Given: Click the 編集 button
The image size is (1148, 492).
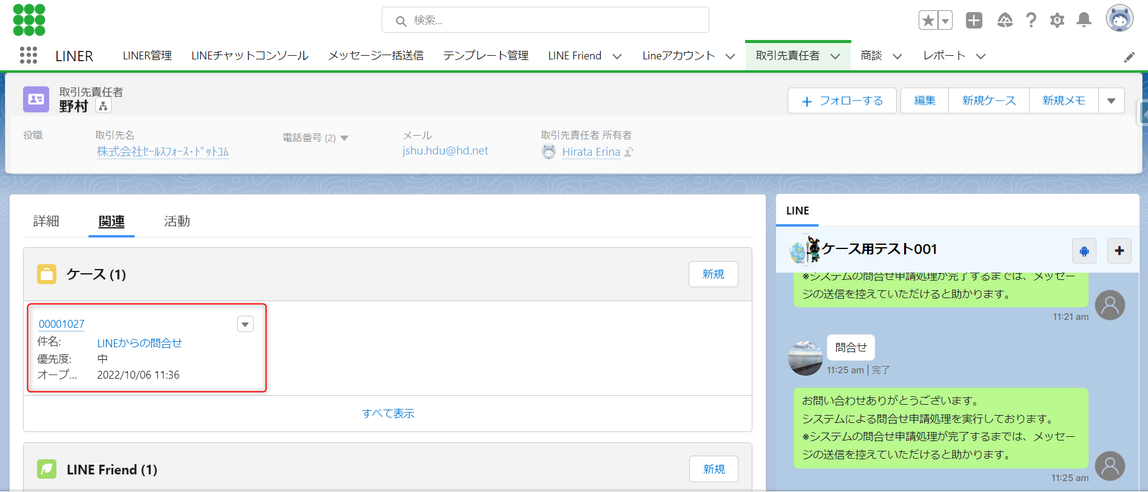Looking at the screenshot, I should click(925, 101).
